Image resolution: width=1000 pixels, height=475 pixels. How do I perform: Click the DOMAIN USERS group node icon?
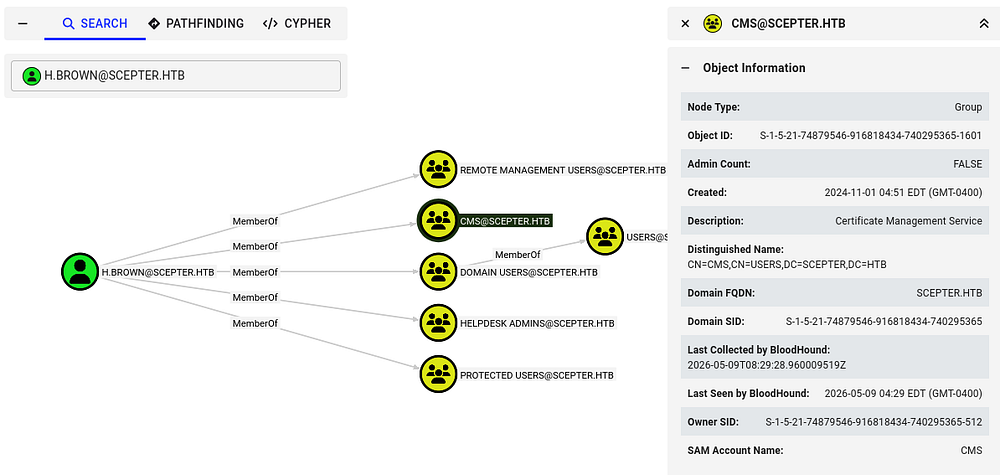438,272
